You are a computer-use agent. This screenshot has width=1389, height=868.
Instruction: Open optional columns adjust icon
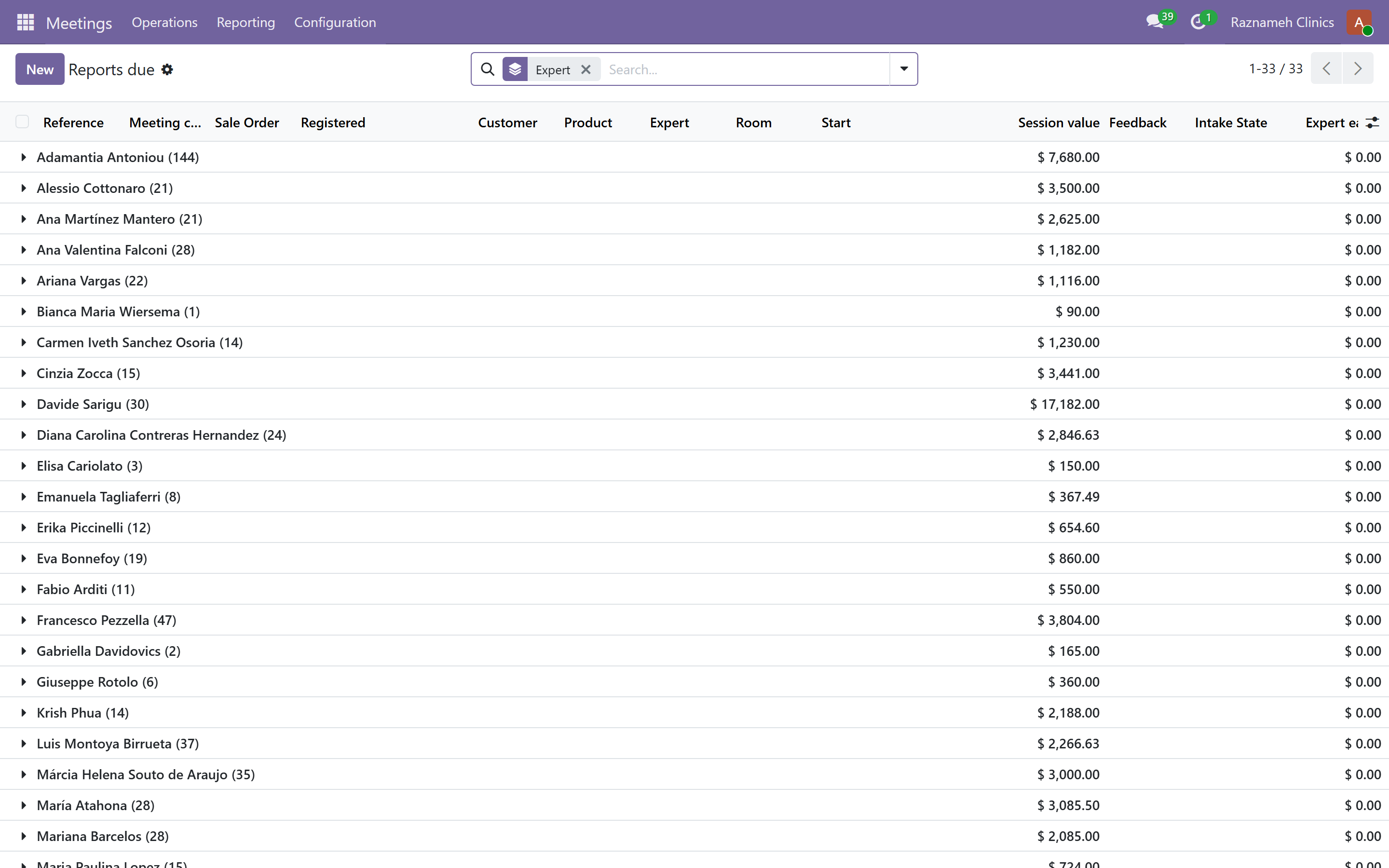(1372, 122)
